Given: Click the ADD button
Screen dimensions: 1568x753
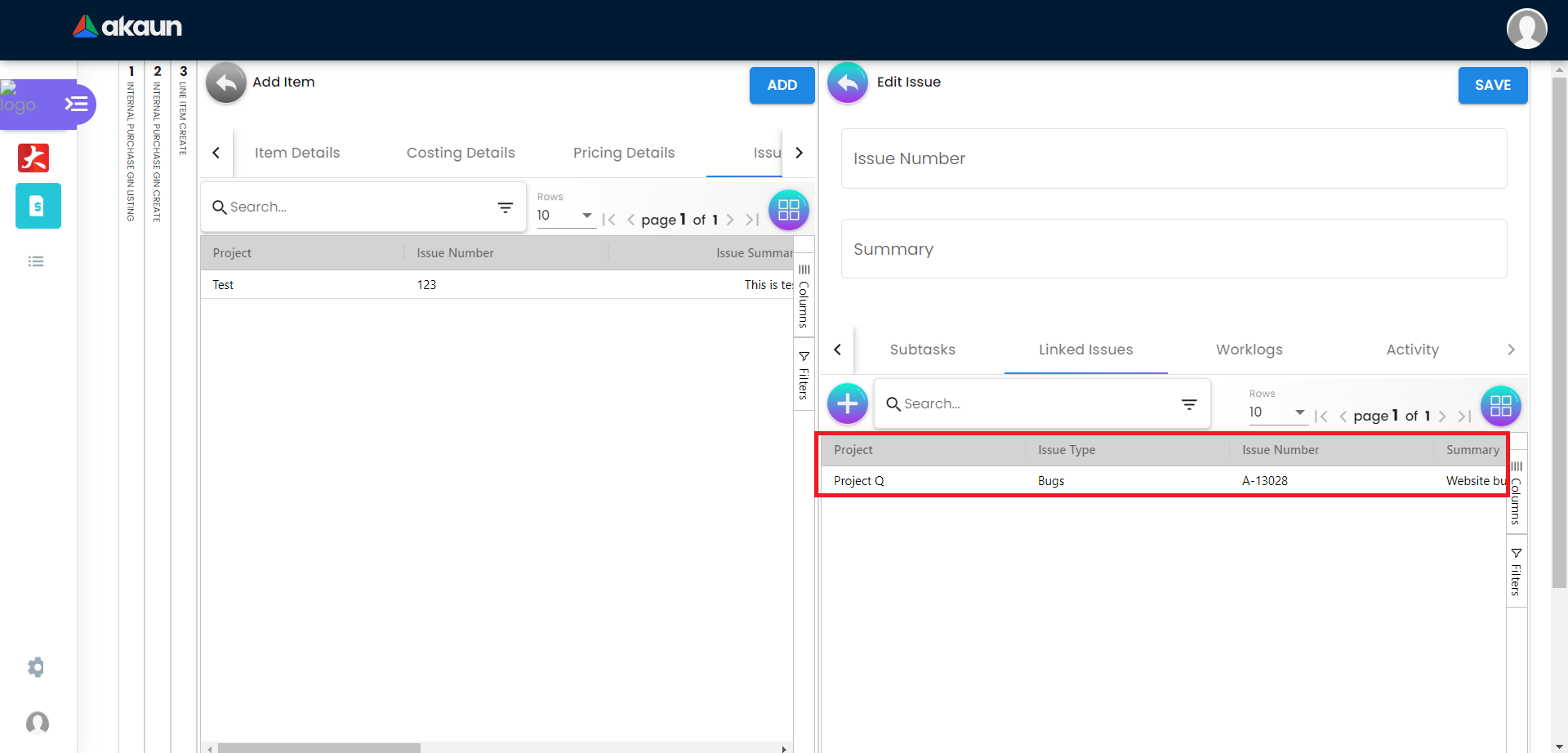Looking at the screenshot, I should (782, 85).
